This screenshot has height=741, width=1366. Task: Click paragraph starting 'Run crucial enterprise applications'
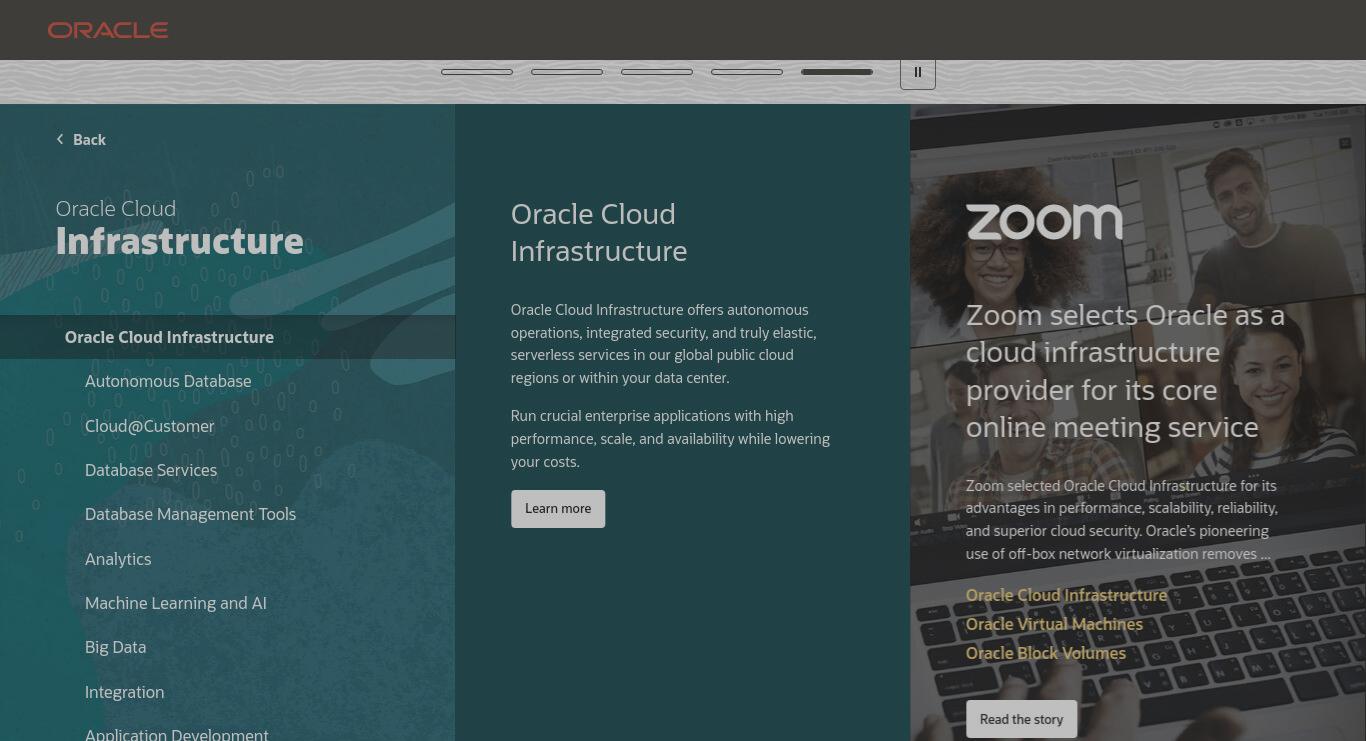[670, 439]
